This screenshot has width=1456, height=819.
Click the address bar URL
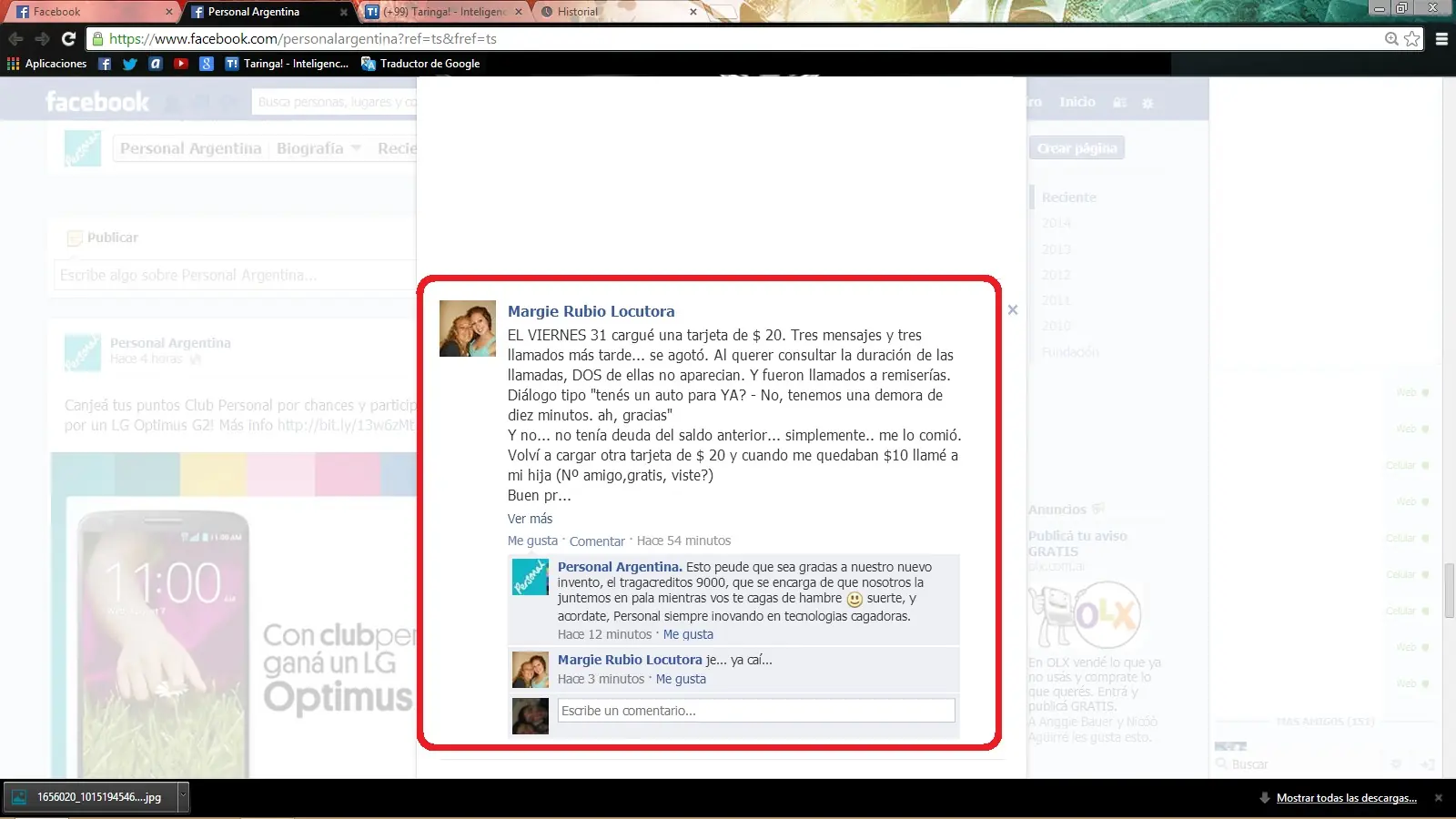[x=303, y=39]
